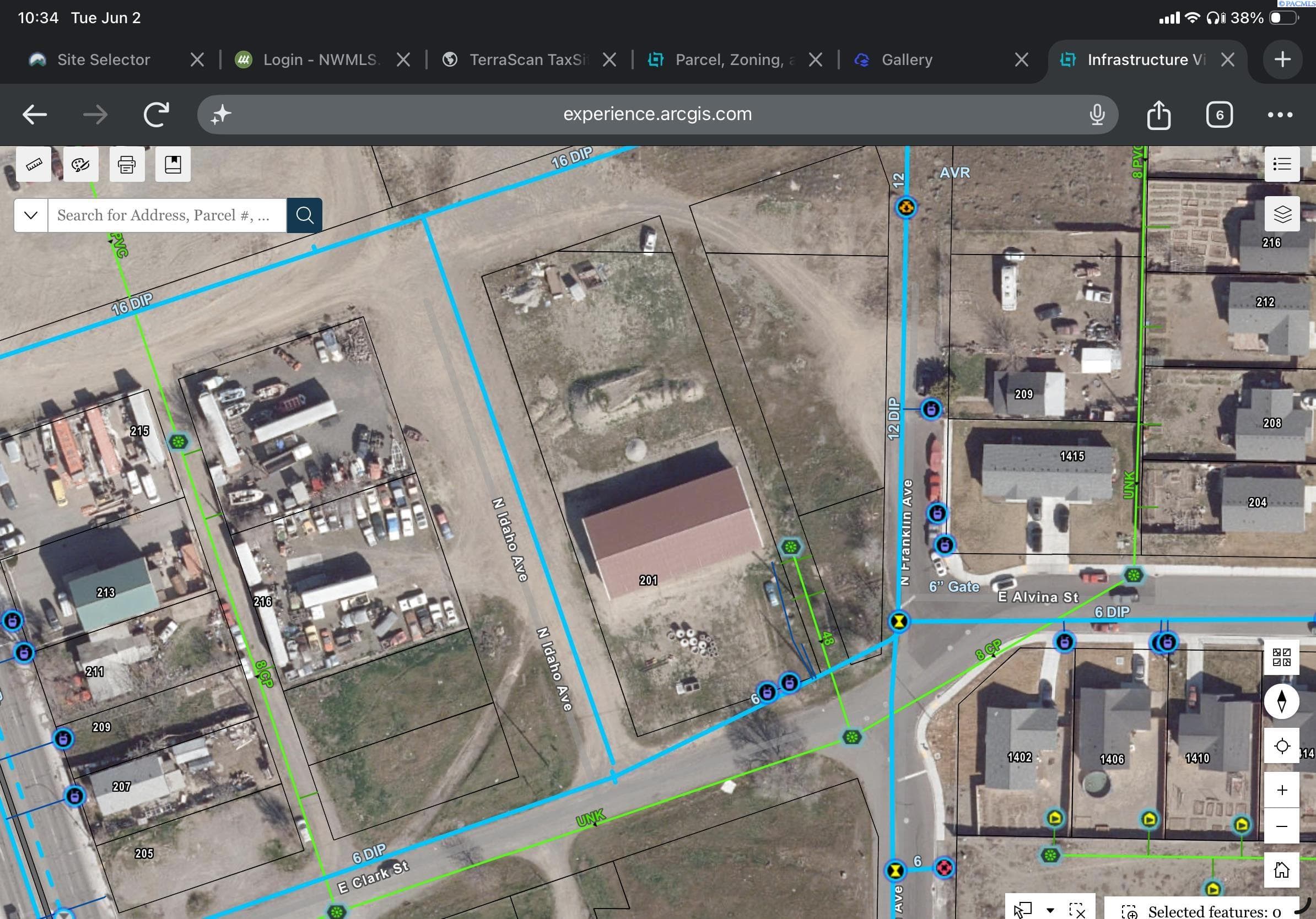Viewport: 1316px width, 919px height.
Task: Click the Search for Address field
Action: click(x=167, y=215)
